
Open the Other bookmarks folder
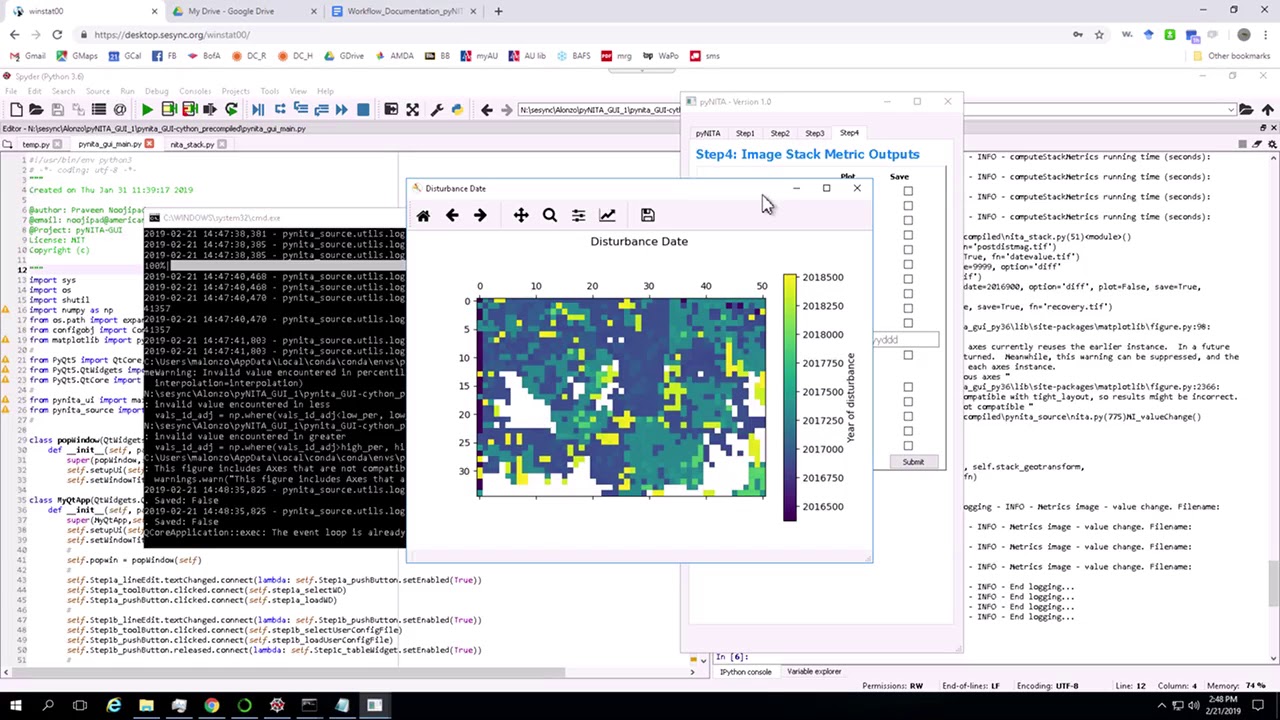(1232, 56)
